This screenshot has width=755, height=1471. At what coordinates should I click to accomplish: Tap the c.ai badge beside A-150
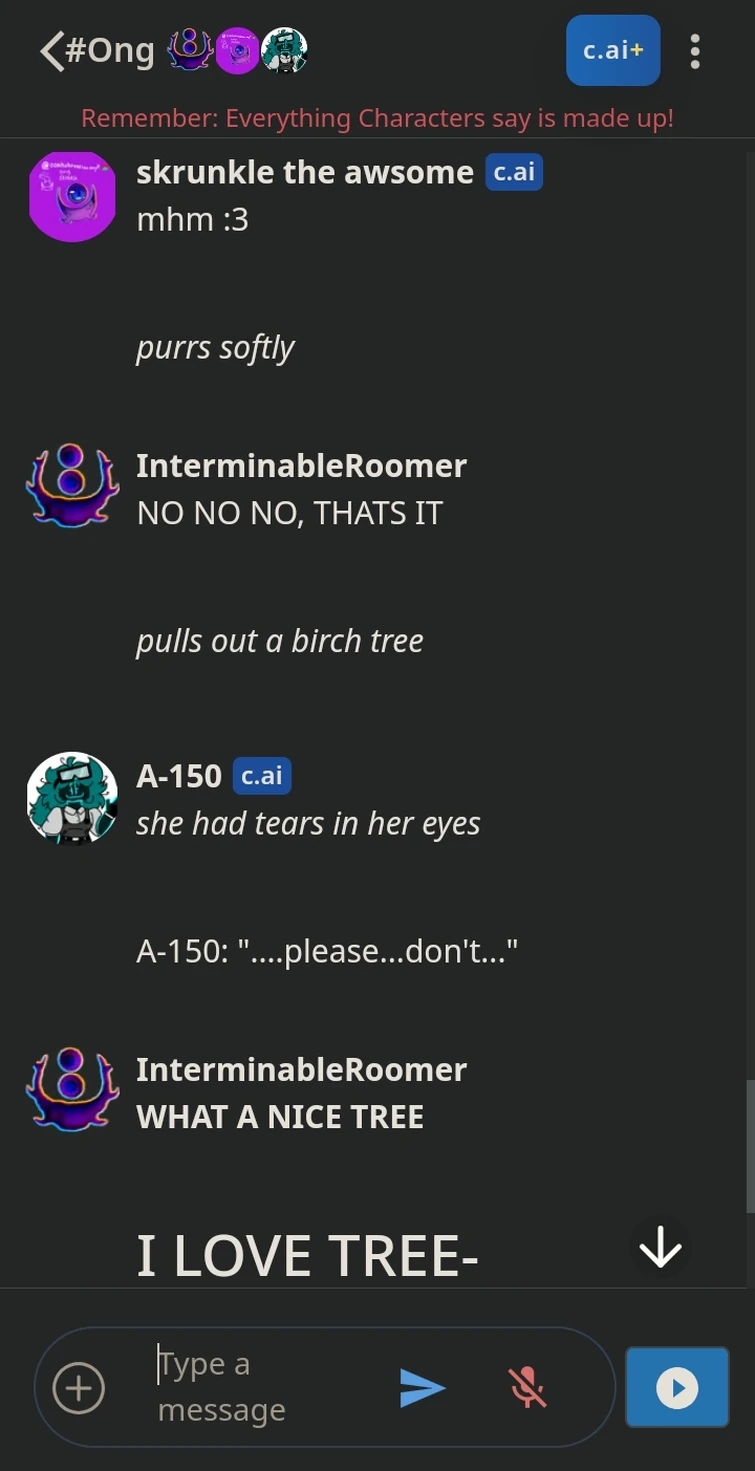[262, 776]
